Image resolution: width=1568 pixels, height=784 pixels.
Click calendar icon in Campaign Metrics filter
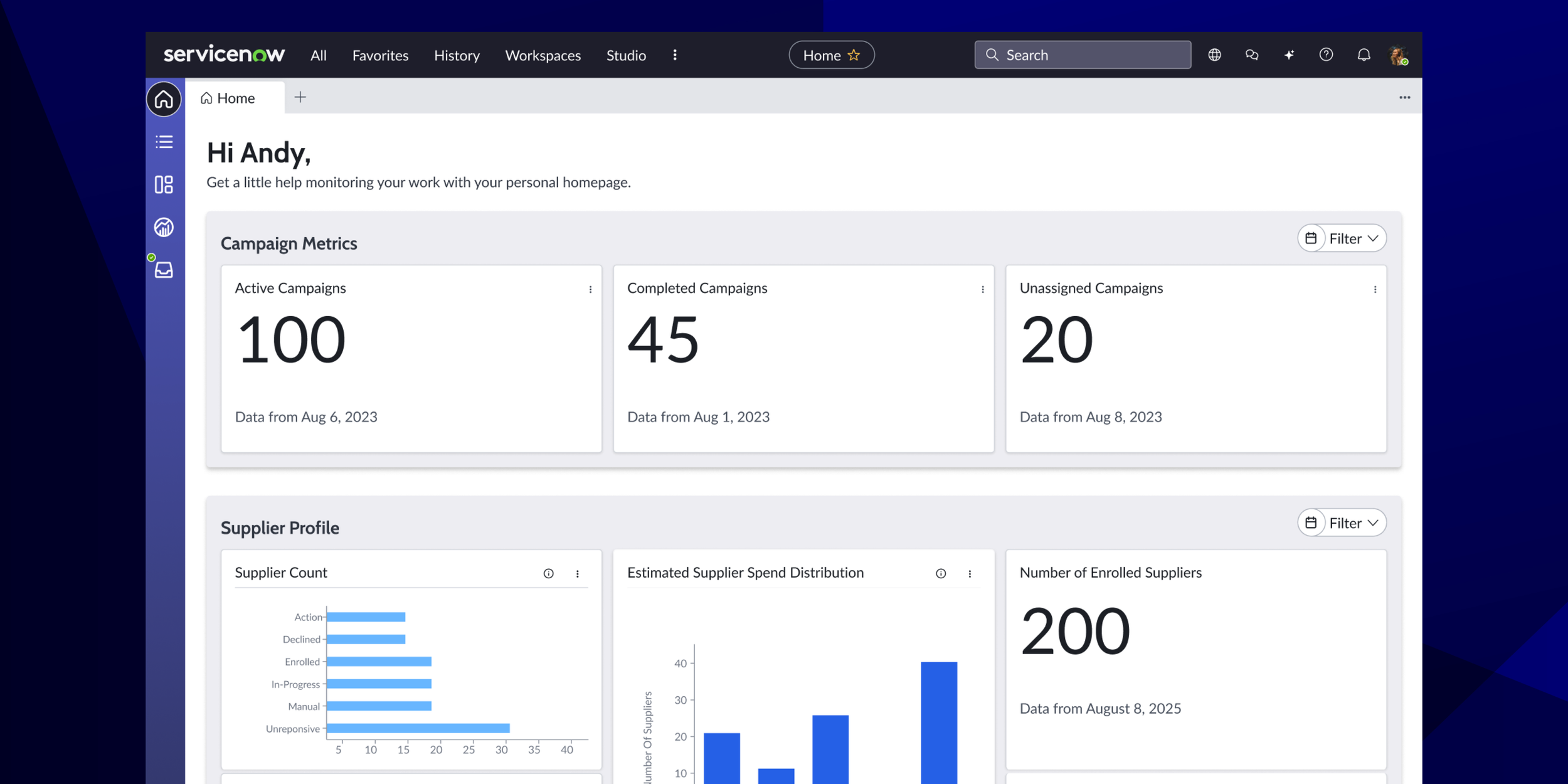tap(1311, 238)
